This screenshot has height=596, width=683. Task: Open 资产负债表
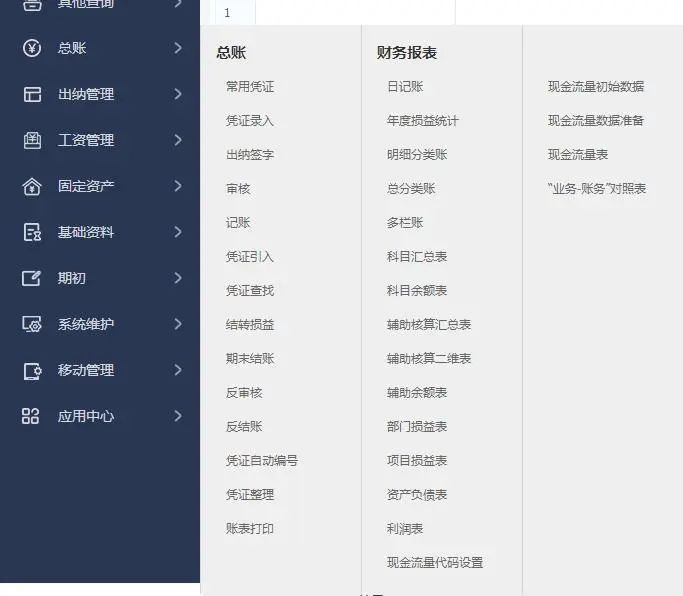coord(417,494)
